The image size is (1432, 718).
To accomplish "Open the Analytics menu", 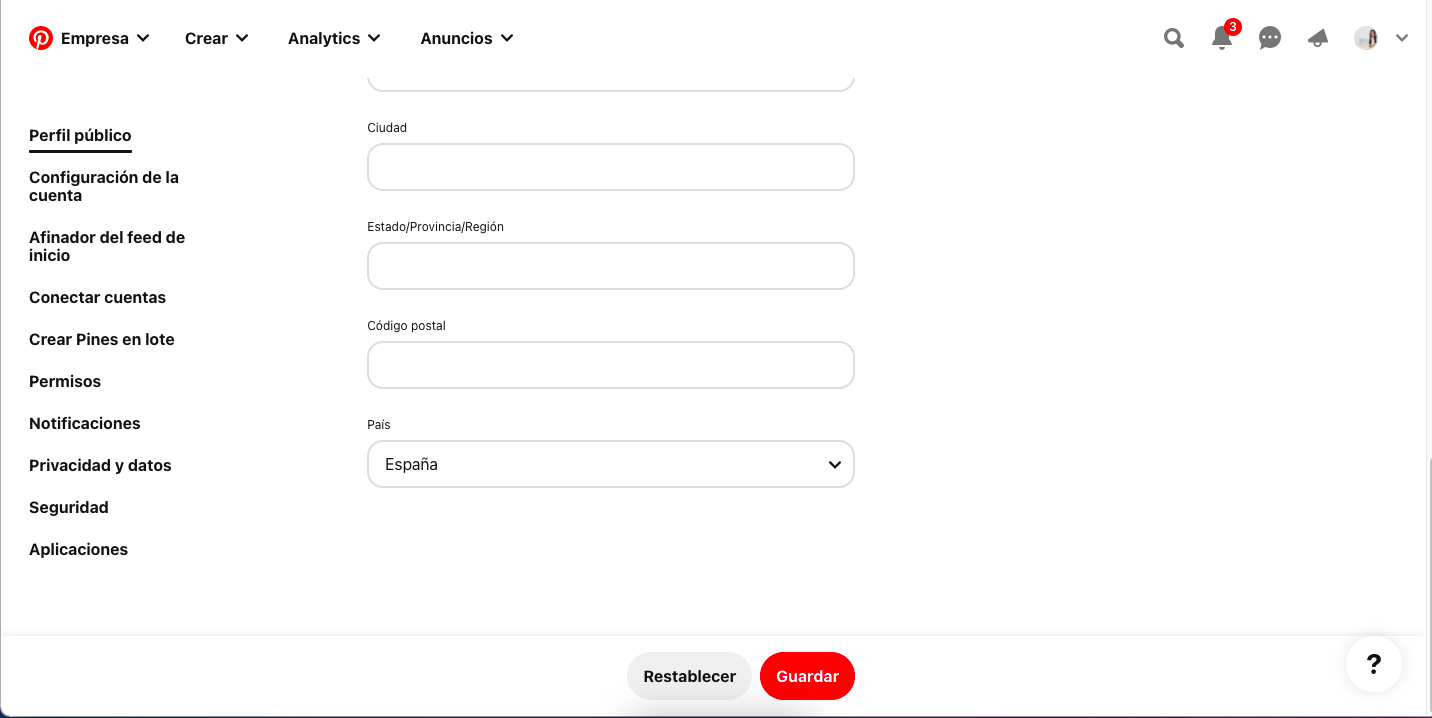I will tap(325, 38).
